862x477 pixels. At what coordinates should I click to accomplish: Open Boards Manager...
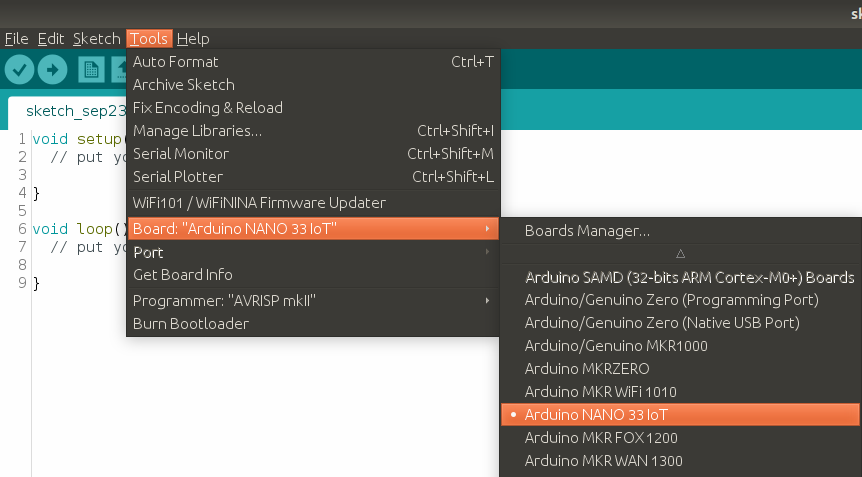[681, 231]
